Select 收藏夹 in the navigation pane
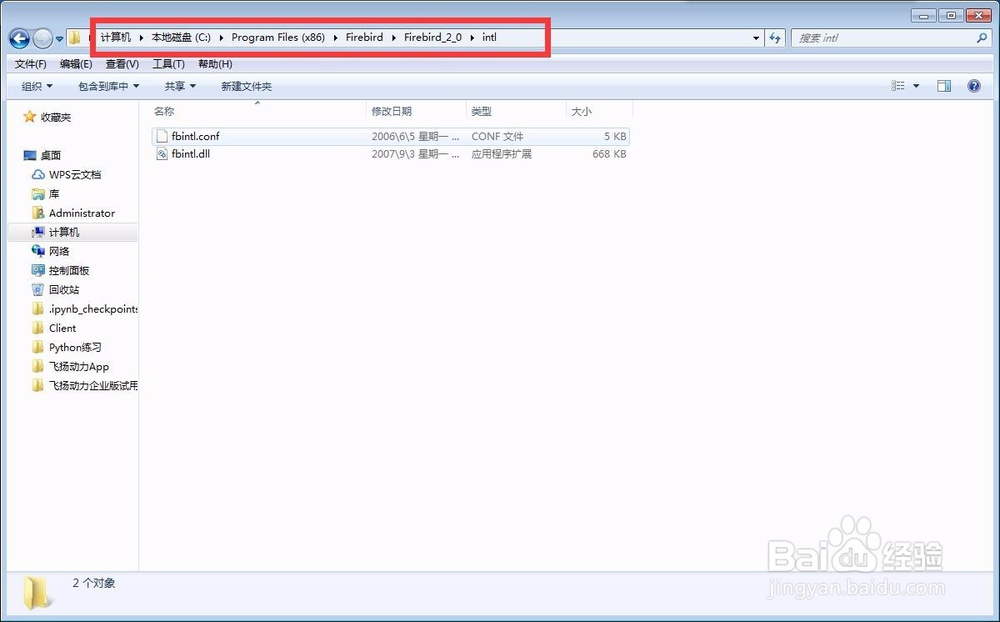The width and height of the screenshot is (1000, 622). coord(55,117)
